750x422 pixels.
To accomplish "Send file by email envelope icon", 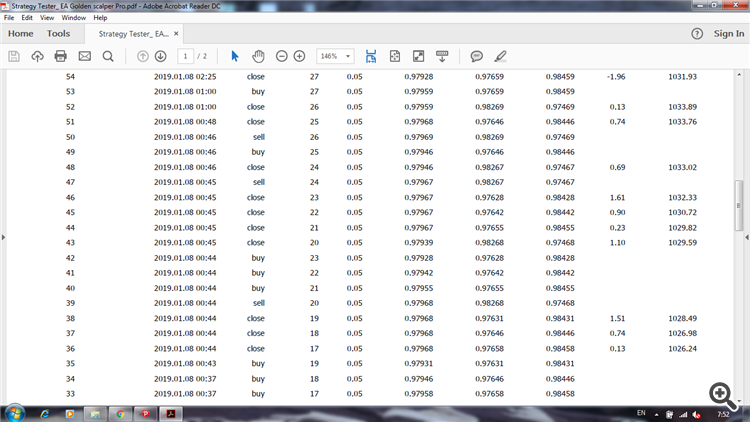I will tap(85, 56).
